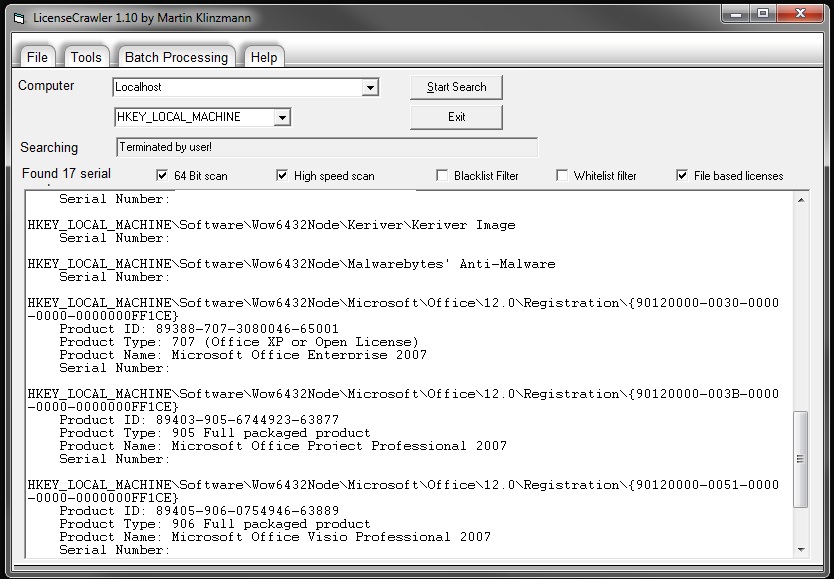
Task: Expand the Computer dropdown showing Localhost
Action: point(370,87)
